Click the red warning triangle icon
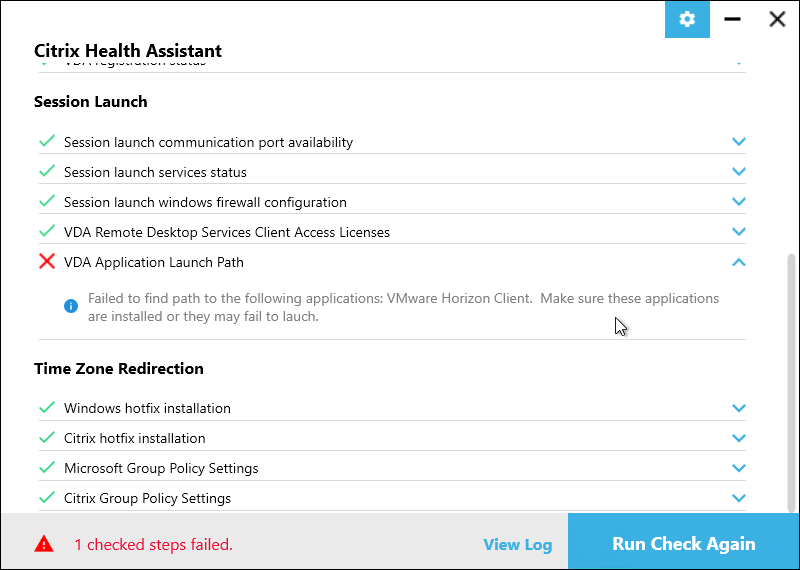Viewport: 800px width, 570px height. (44, 544)
